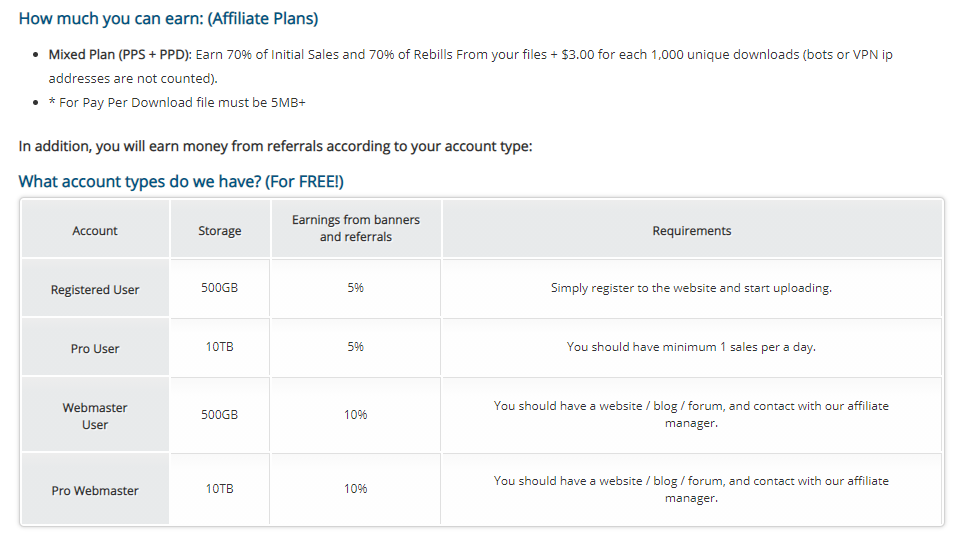Screen dimensions: 969x543
Task: Click the Pro Webmaster 10TB storage cell
Action: click(219, 489)
